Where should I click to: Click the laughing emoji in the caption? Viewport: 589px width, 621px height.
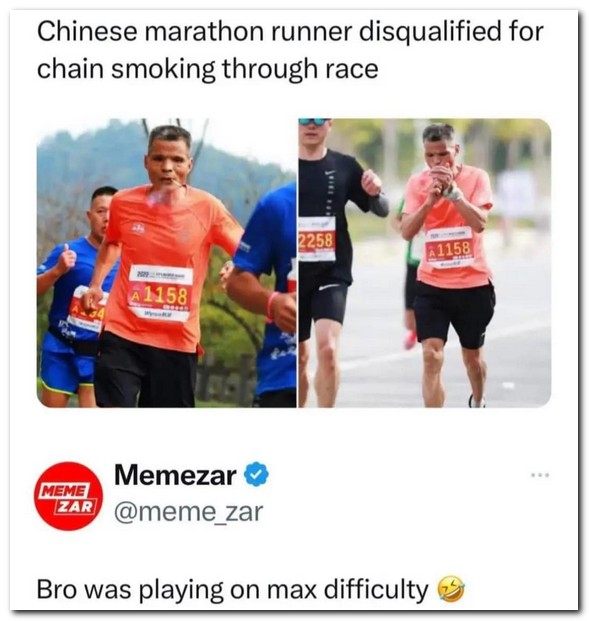(450, 590)
